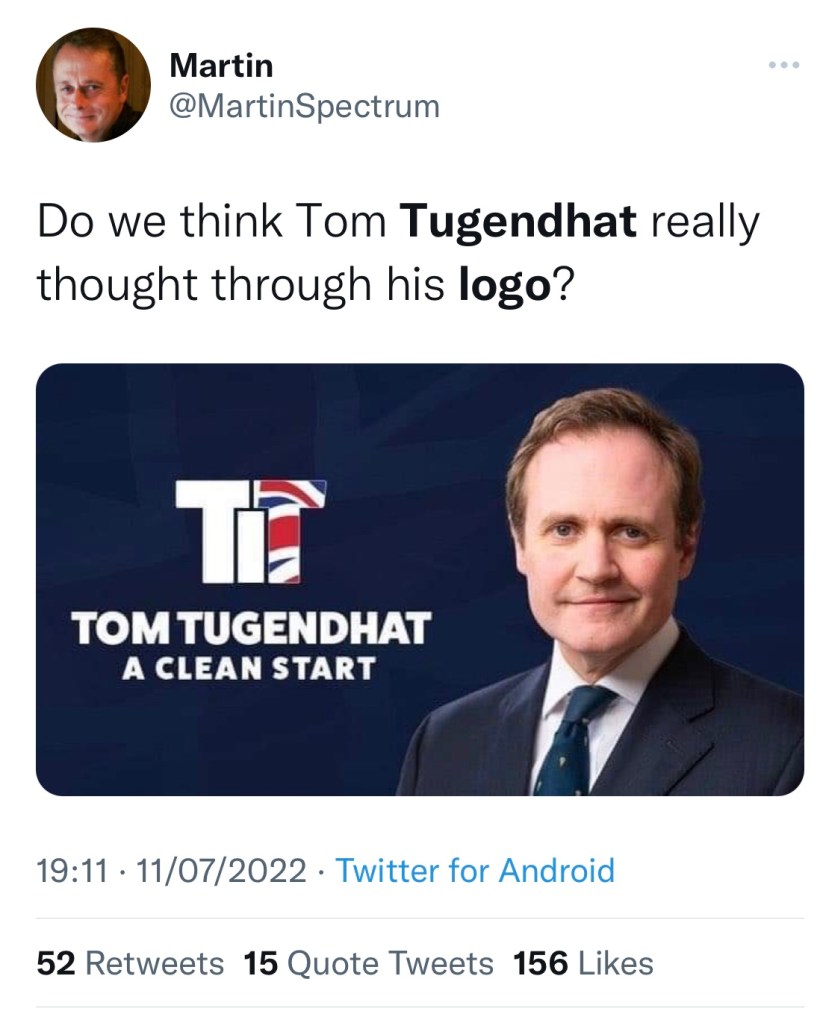Click the bold word logo in the tweet
Image resolution: width=823 pixels, height=1023 pixels.
(504, 285)
